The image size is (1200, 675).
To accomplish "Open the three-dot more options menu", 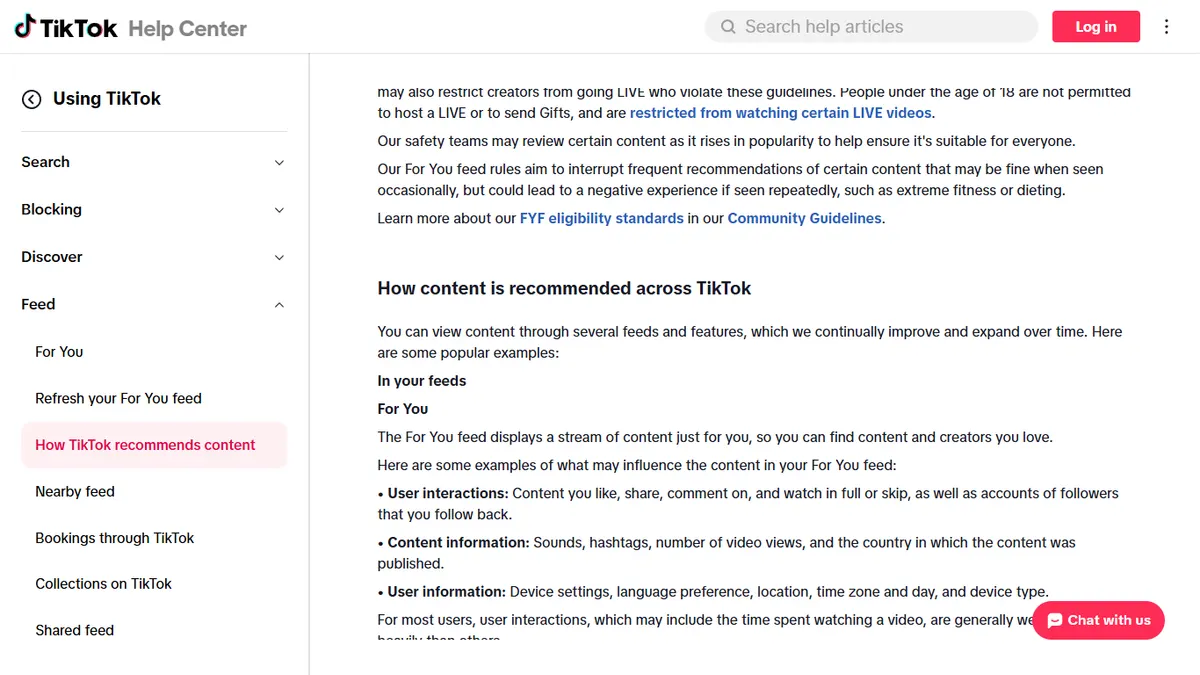I will (1166, 27).
